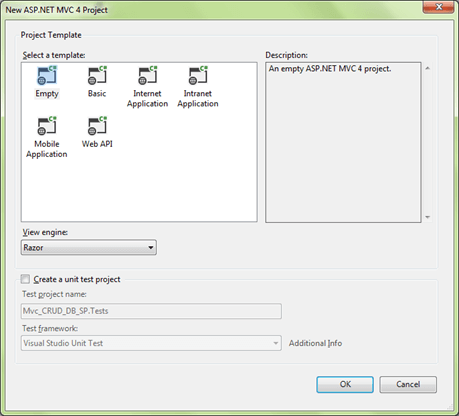Click the Cancel button
The width and height of the screenshot is (459, 416).
point(408,384)
